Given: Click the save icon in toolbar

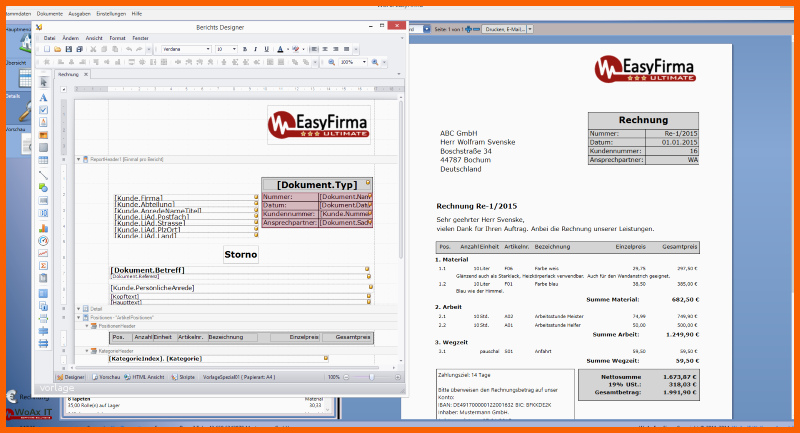Looking at the screenshot, I should coord(68,49).
